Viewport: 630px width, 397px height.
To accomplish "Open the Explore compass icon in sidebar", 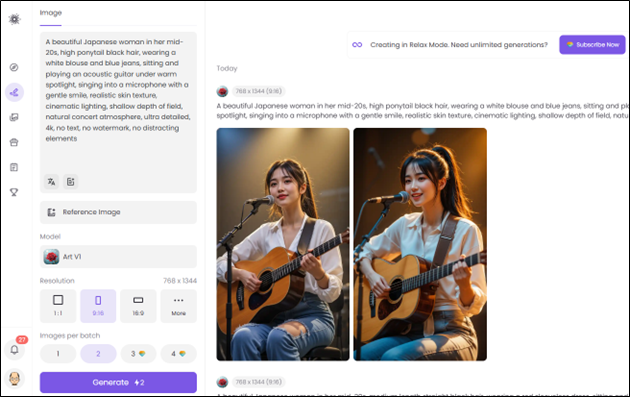I will pyautogui.click(x=14, y=67).
